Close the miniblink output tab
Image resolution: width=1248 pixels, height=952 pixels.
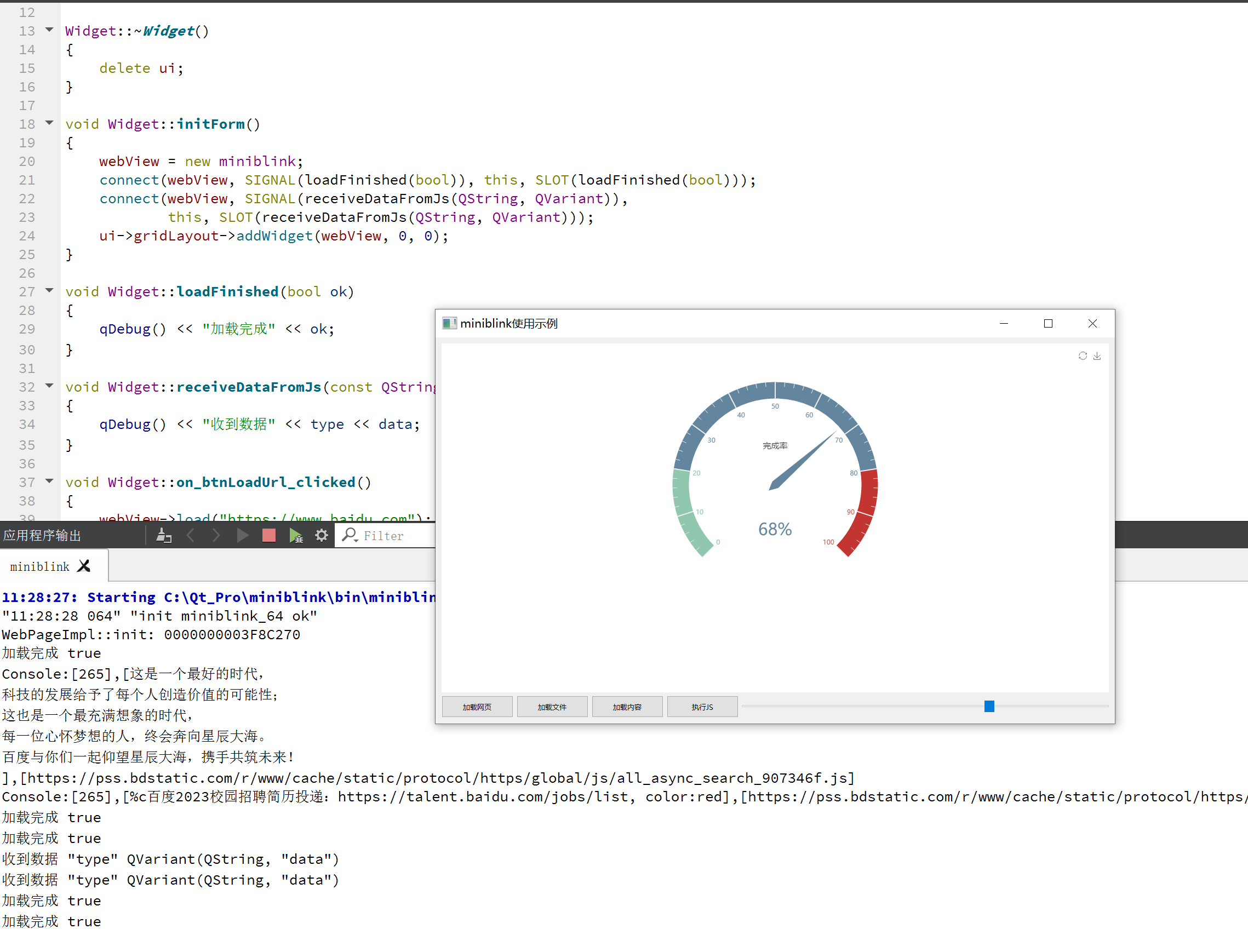click(84, 565)
